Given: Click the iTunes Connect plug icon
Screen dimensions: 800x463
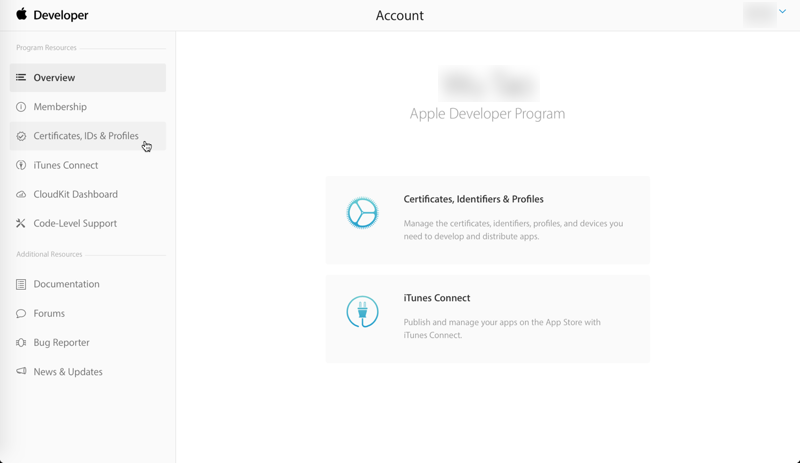Looking at the screenshot, I should pos(362,311).
